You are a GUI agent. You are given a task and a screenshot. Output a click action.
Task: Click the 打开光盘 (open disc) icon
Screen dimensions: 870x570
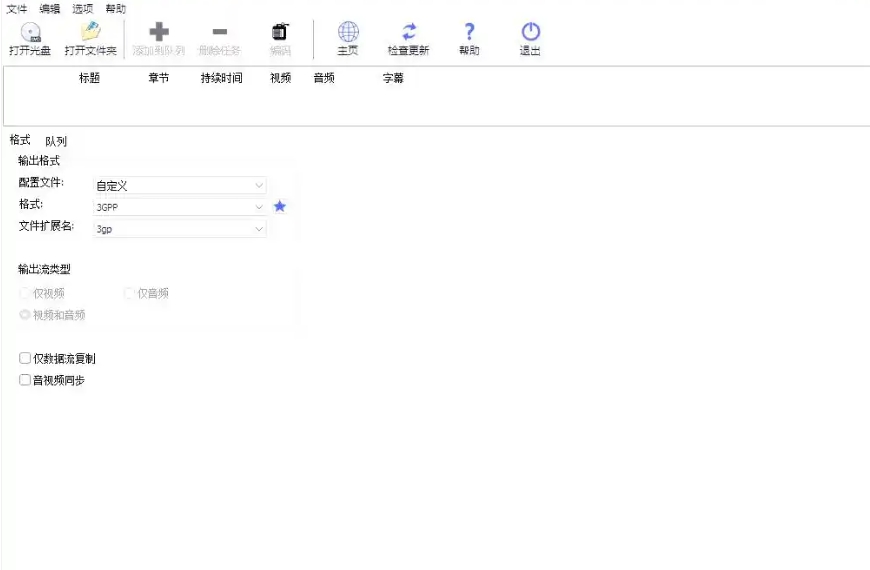30,34
